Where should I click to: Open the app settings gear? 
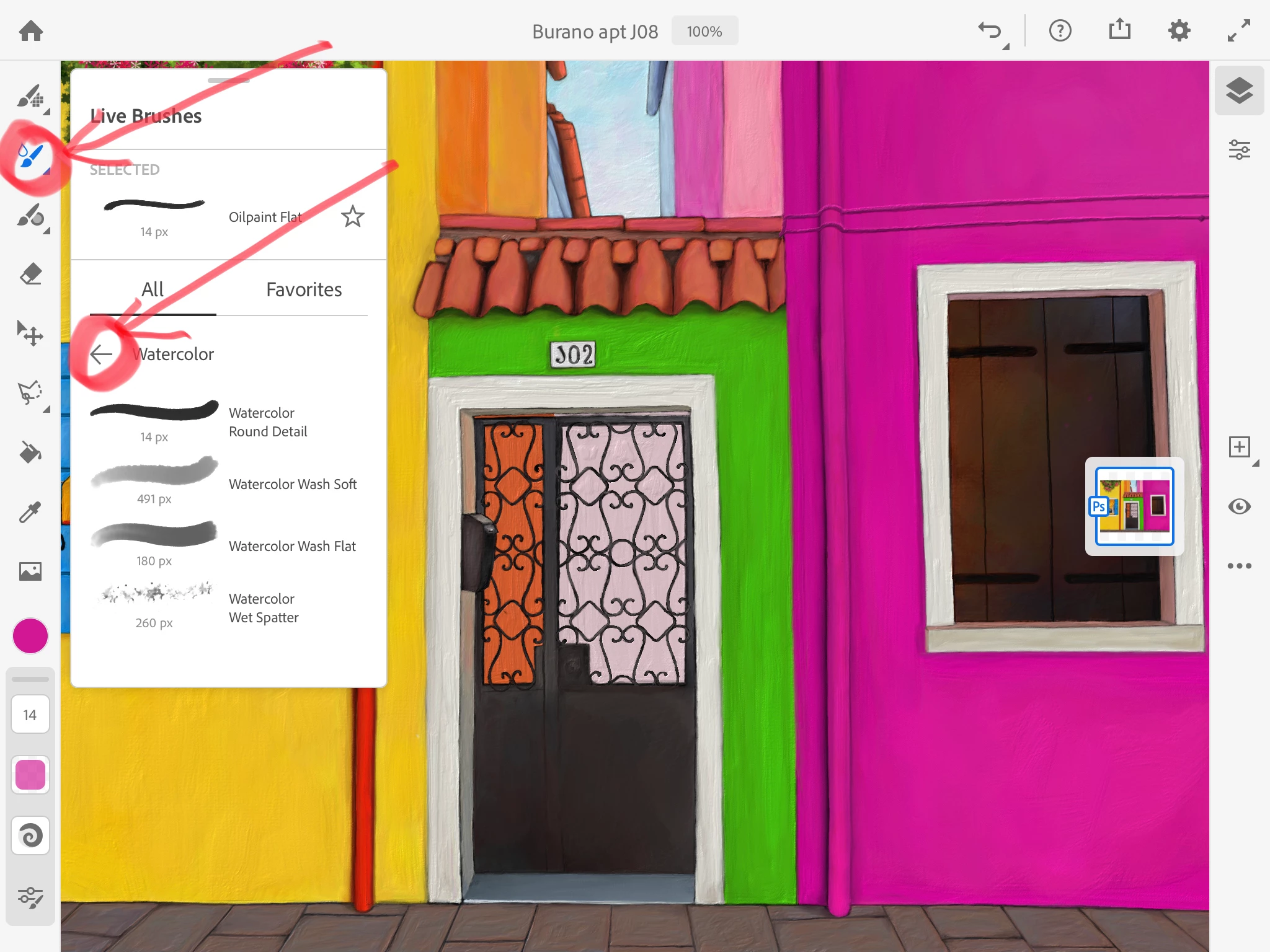1179,31
